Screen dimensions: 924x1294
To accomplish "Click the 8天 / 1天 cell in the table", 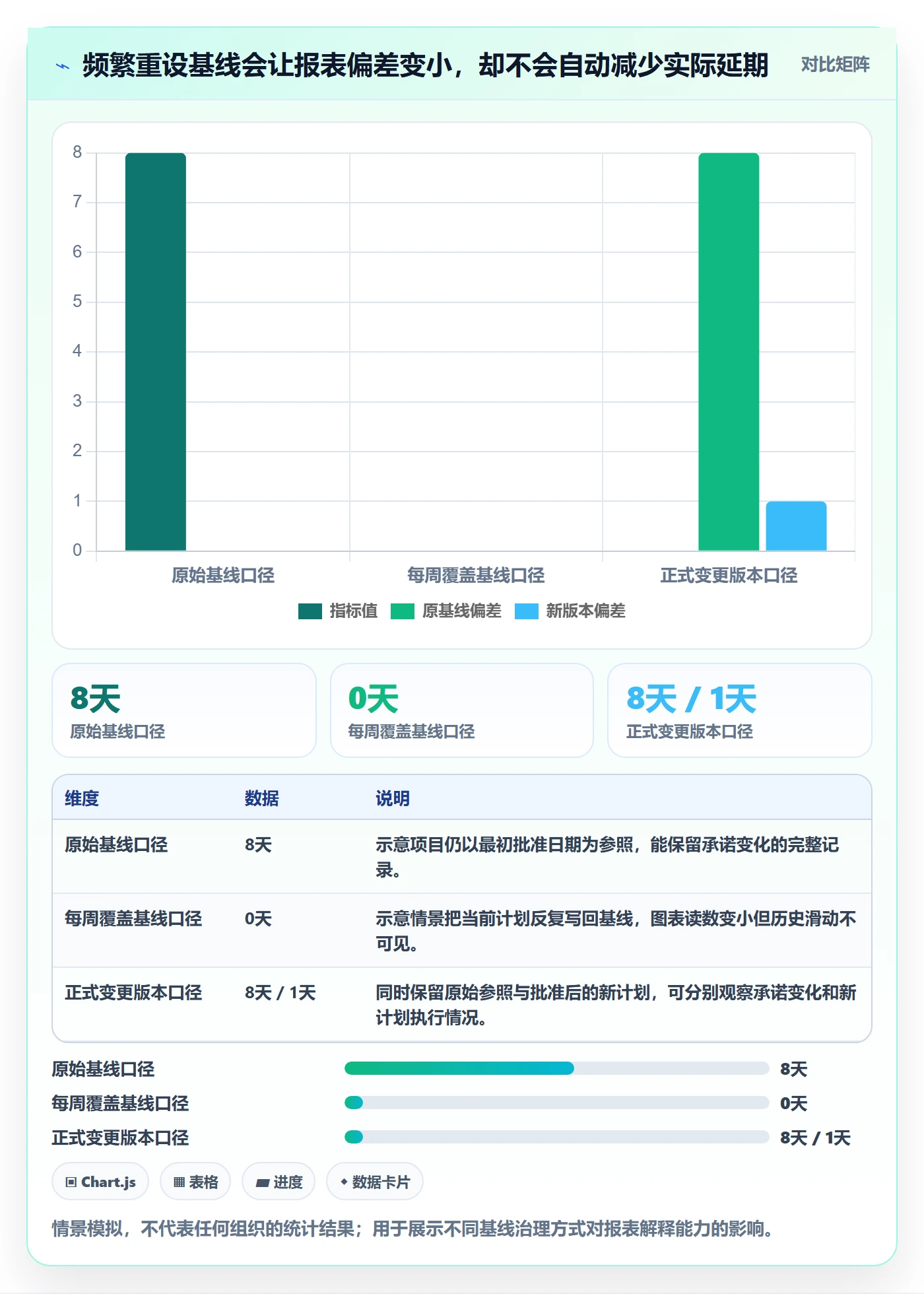I will point(280,992).
